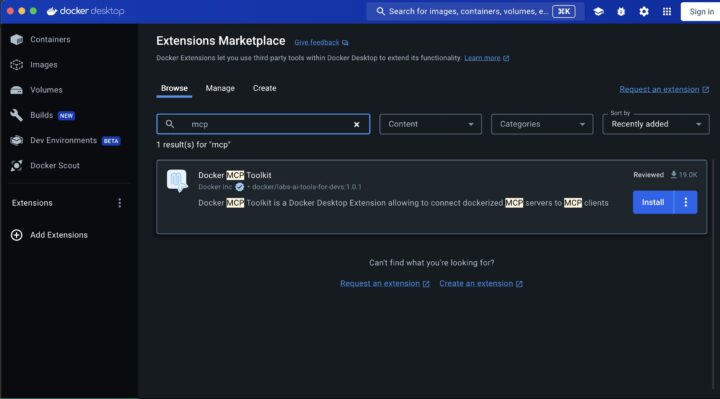
Task: Click the Docker Inc publisher name
Action: point(215,187)
